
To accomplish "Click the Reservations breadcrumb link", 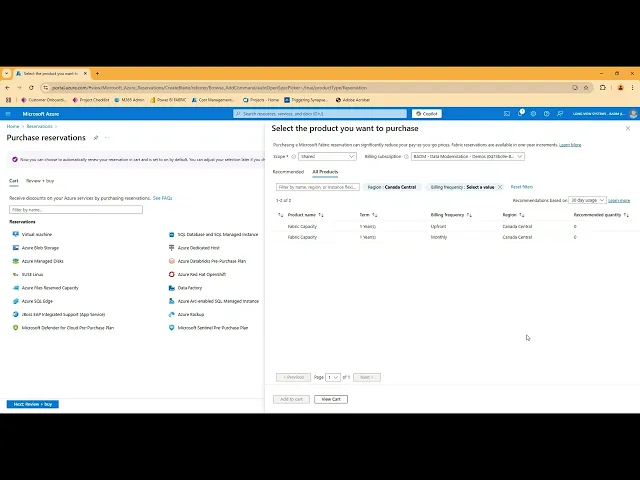I will 40,127.
